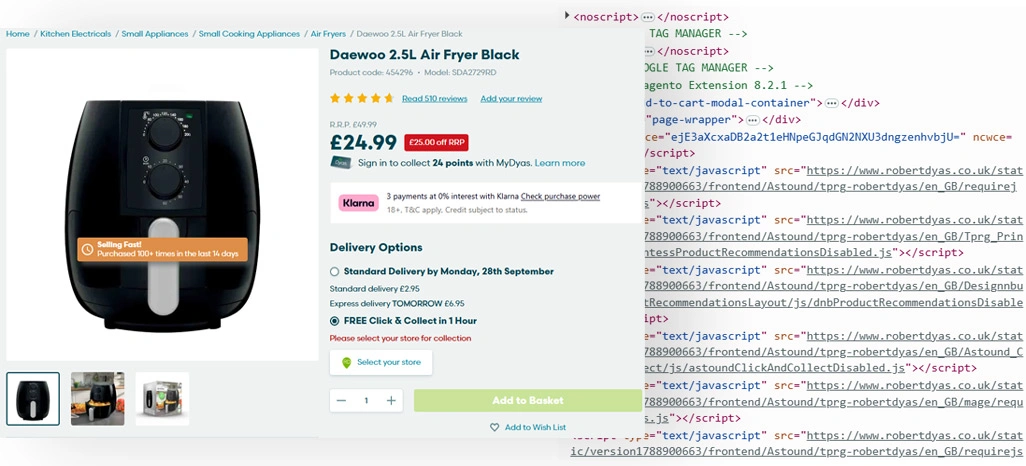
Task: Click the Daewoo 2.5L Air Fryer Black heading
Action: click(425, 55)
